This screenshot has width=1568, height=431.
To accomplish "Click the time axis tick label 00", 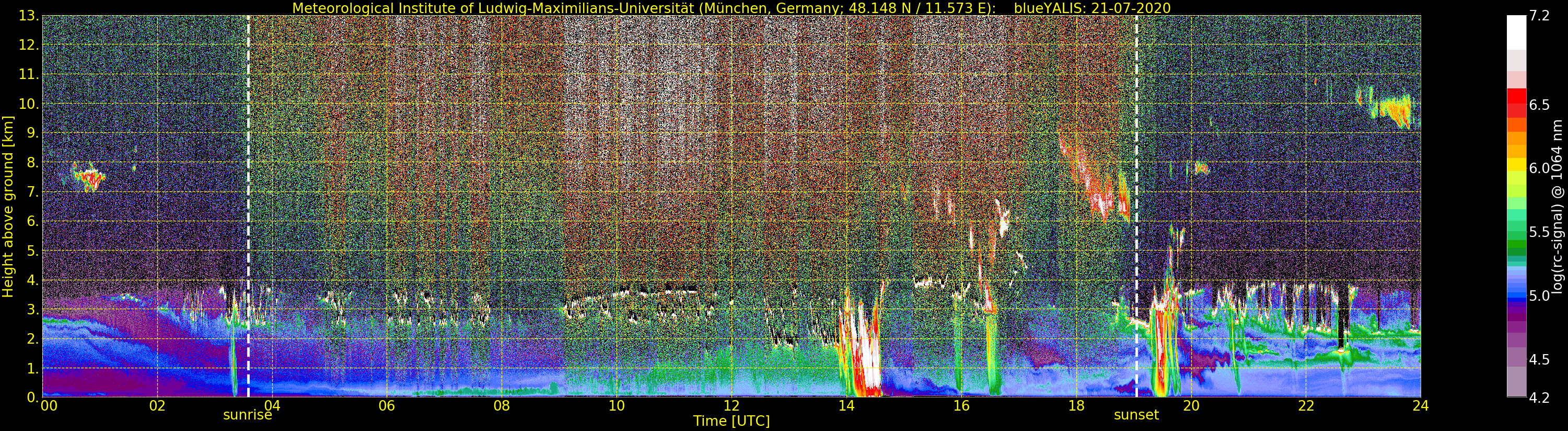I will pyautogui.click(x=49, y=405).
